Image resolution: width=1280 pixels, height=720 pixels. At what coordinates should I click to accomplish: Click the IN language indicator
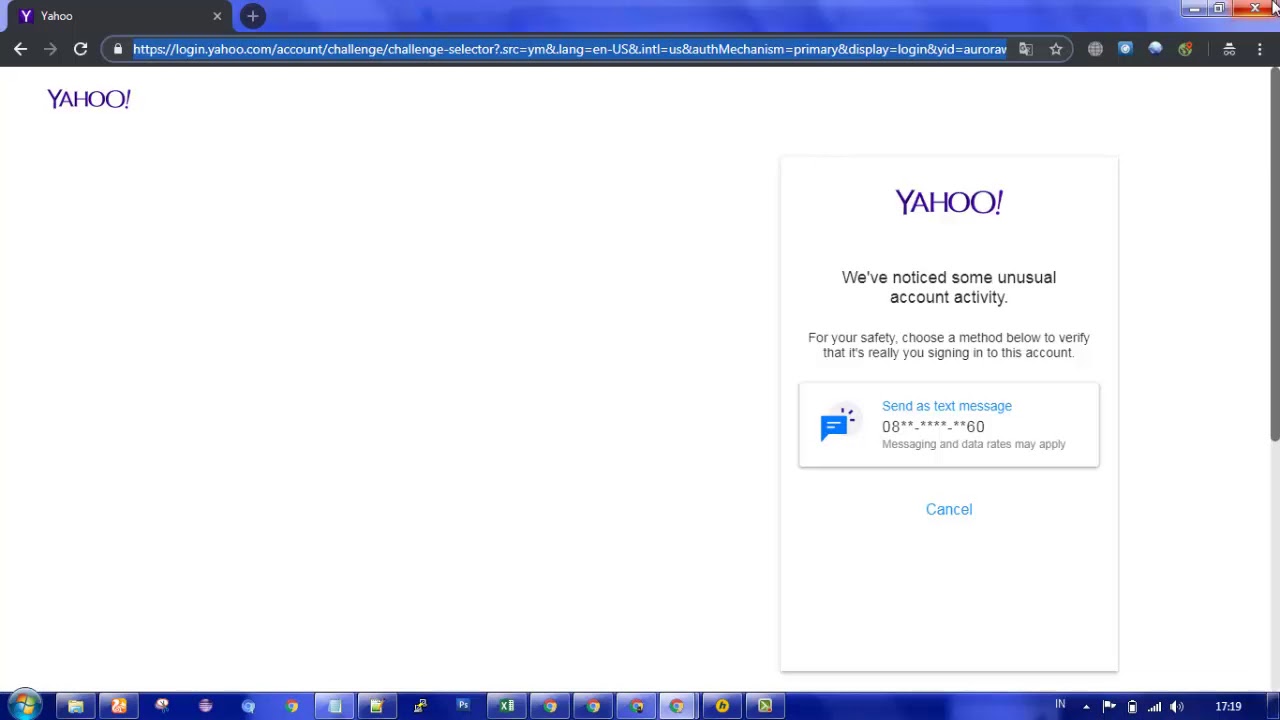1060,705
